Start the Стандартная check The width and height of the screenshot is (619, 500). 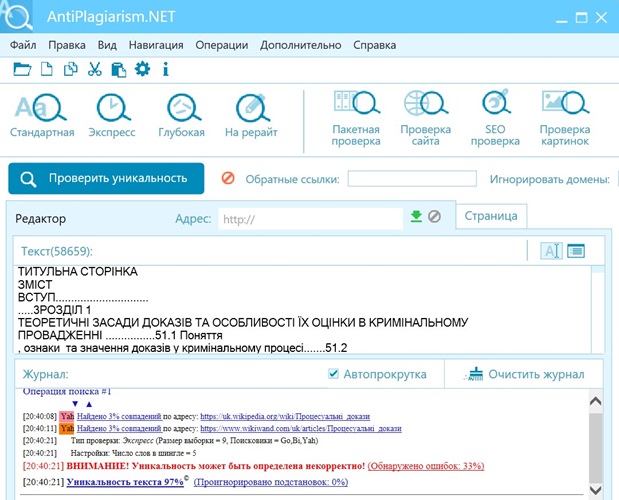click(x=42, y=116)
